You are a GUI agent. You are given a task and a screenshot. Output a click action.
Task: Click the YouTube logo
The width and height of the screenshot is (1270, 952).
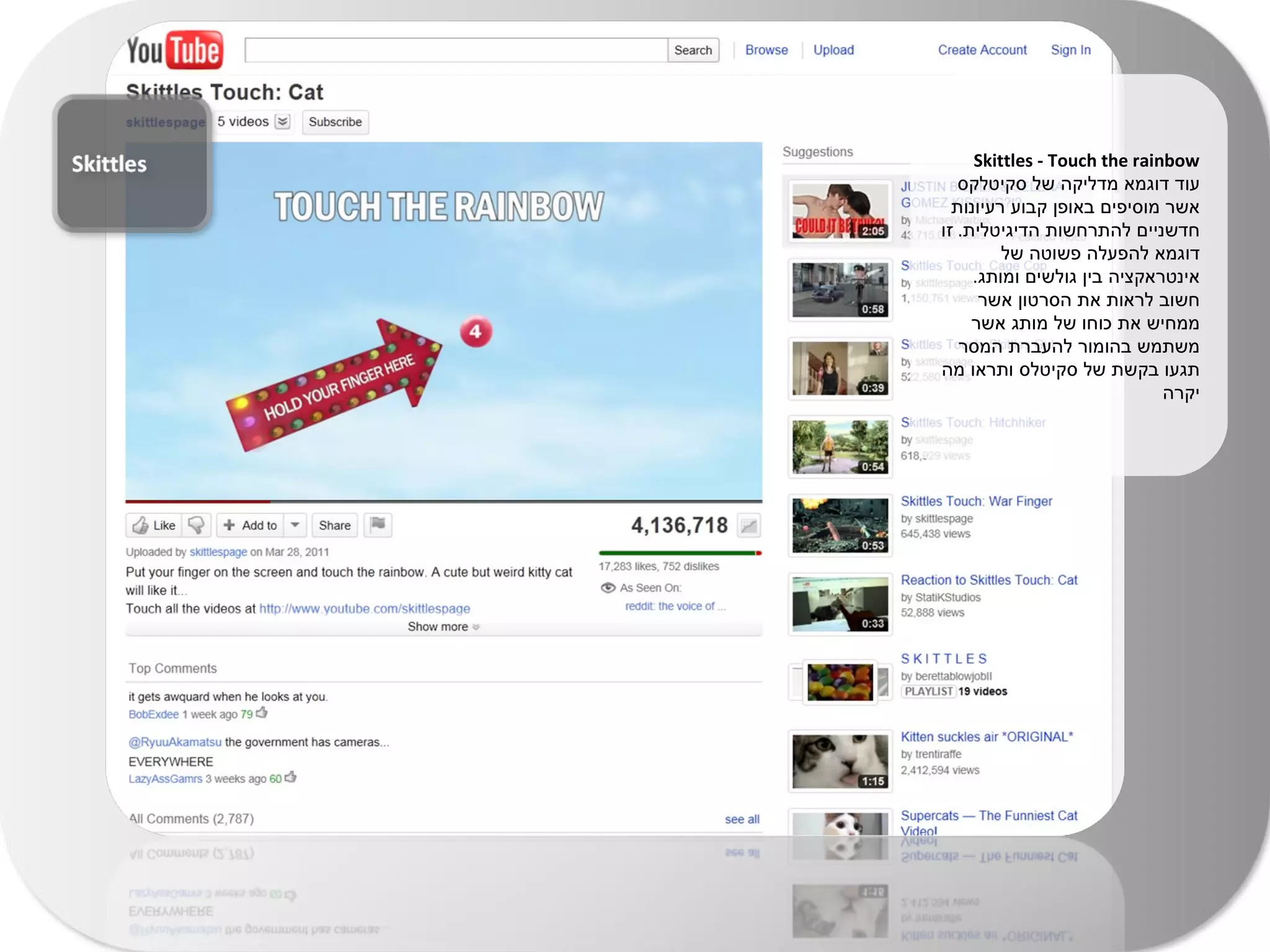[x=174, y=50]
